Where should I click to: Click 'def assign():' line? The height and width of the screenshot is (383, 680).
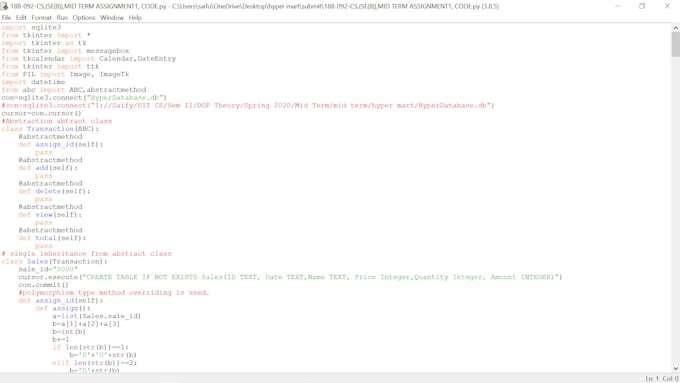[x=63, y=308]
